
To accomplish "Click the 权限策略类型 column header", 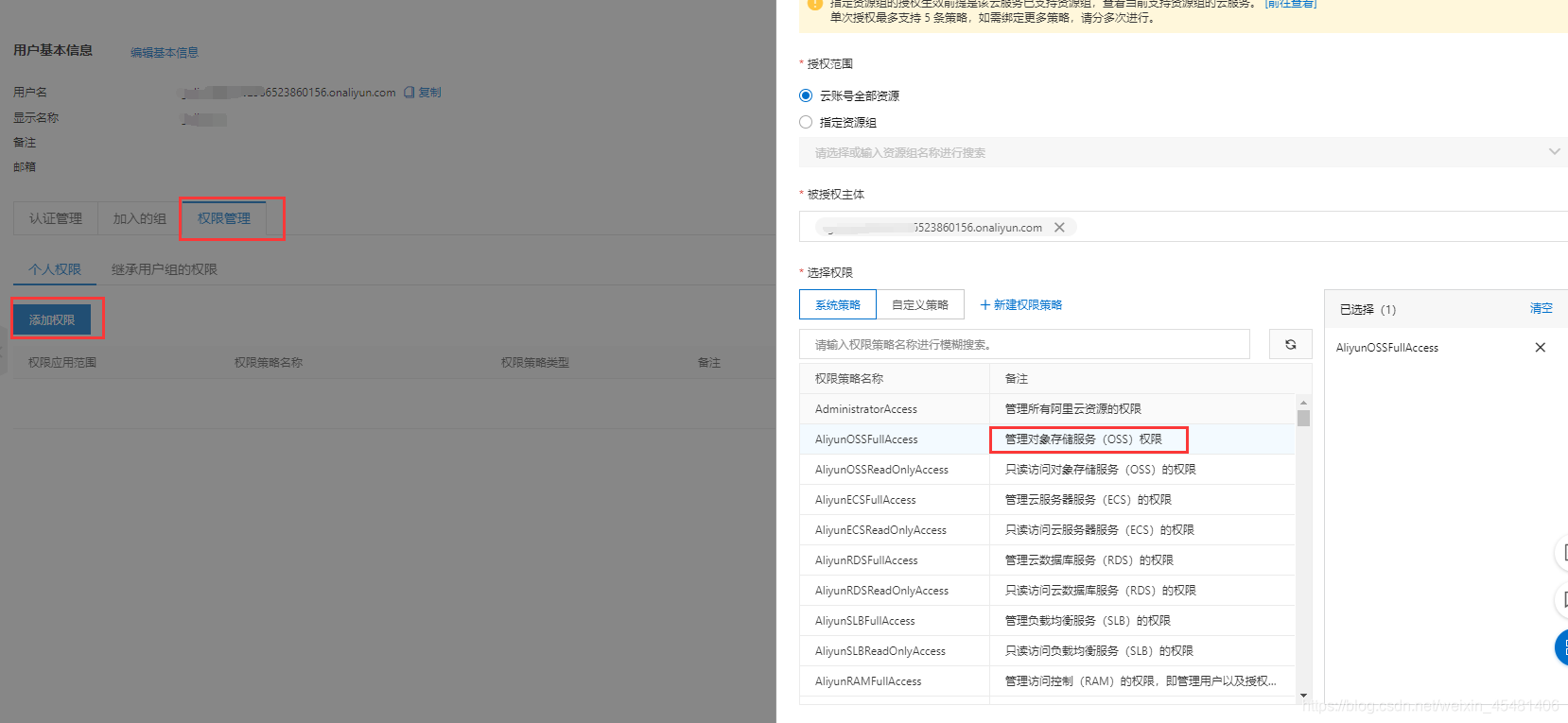I will point(535,363).
